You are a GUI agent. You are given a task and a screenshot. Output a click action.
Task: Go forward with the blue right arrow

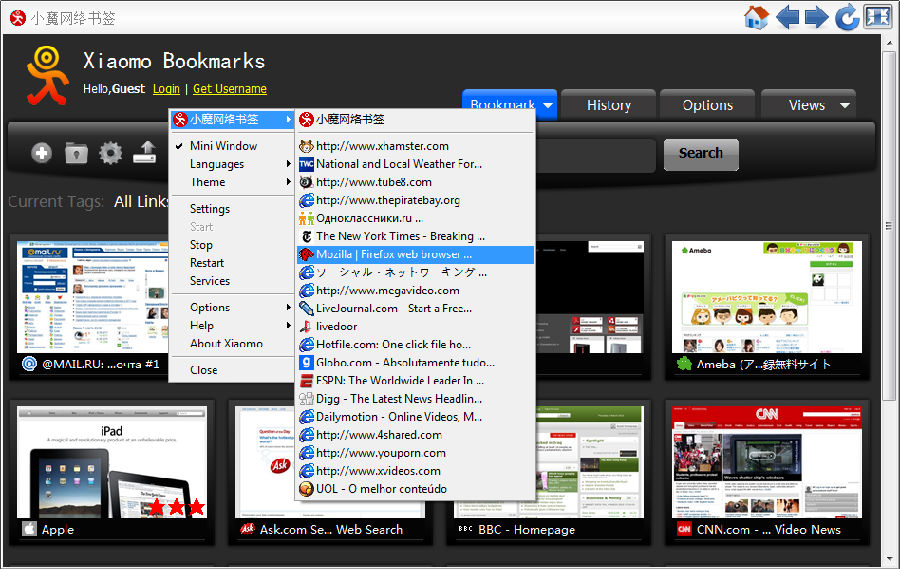pyautogui.click(x=817, y=17)
